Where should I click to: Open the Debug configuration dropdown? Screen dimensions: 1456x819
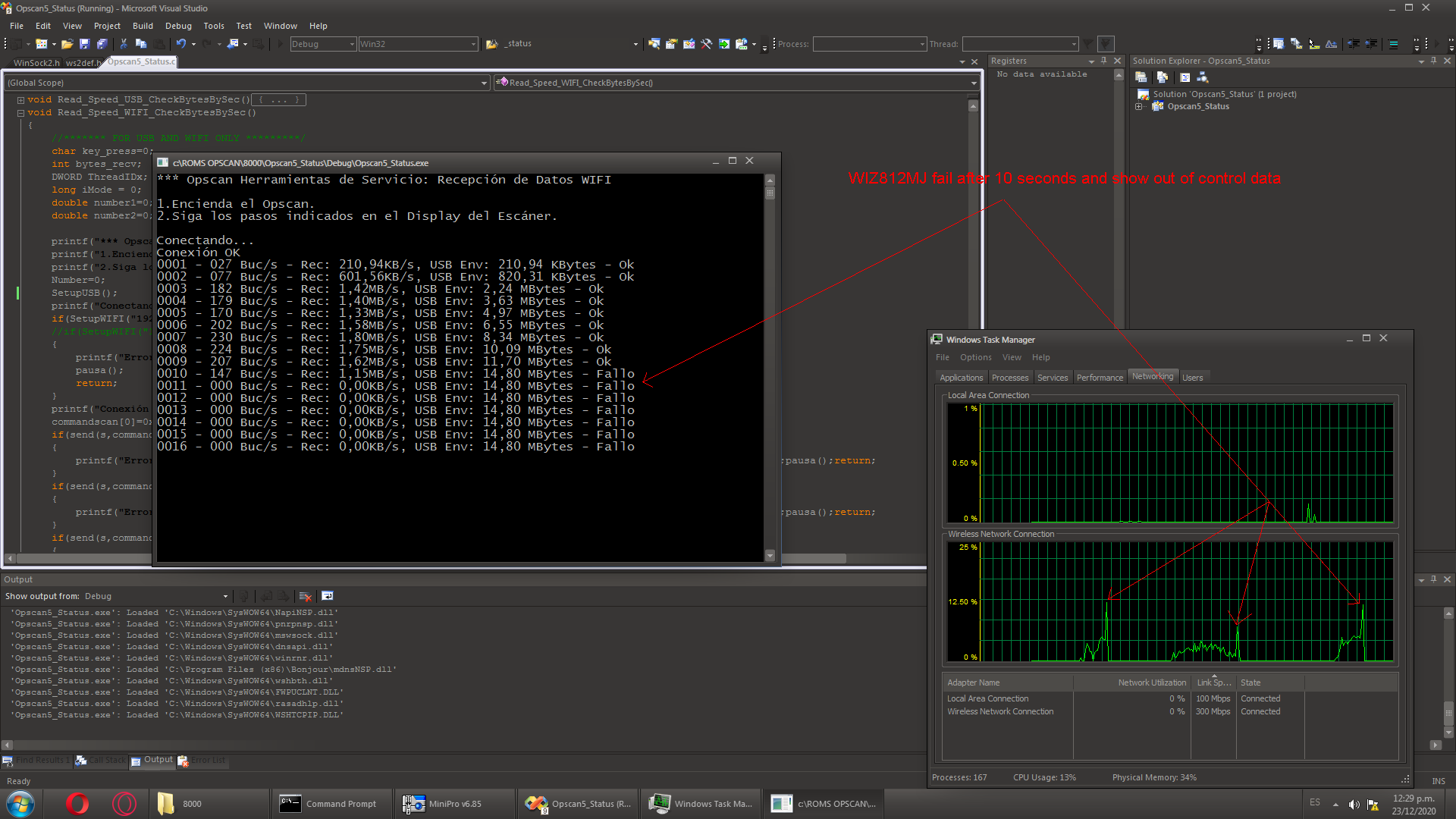(324, 44)
